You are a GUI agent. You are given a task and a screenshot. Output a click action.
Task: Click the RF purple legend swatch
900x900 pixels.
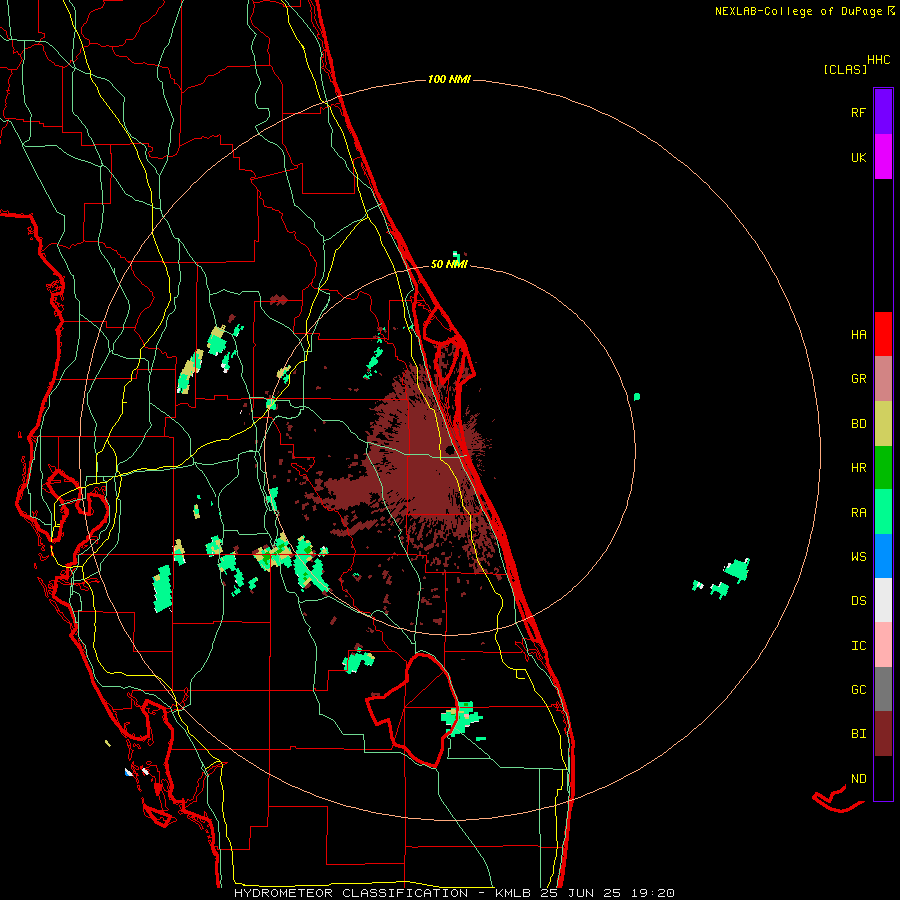pyautogui.click(x=883, y=112)
